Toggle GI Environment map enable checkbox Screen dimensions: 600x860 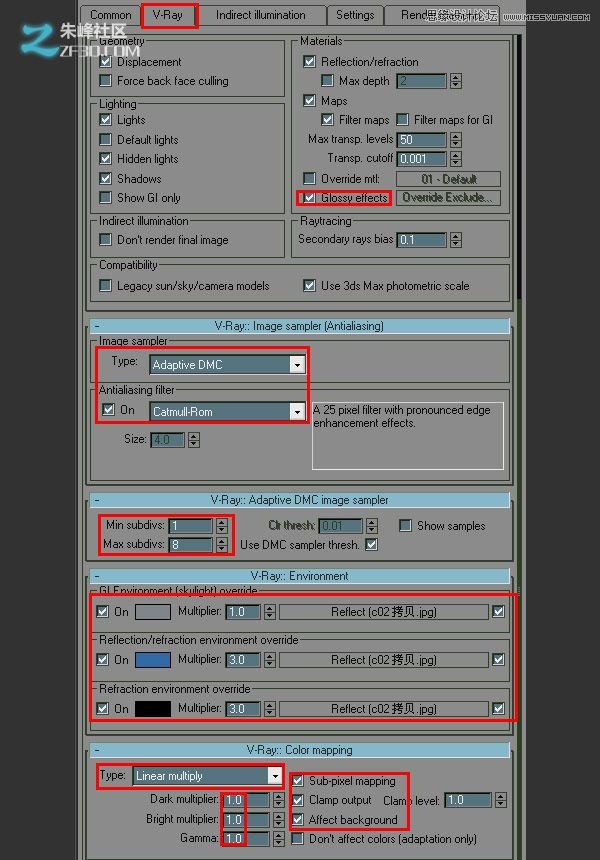pyautogui.click(x=499, y=612)
